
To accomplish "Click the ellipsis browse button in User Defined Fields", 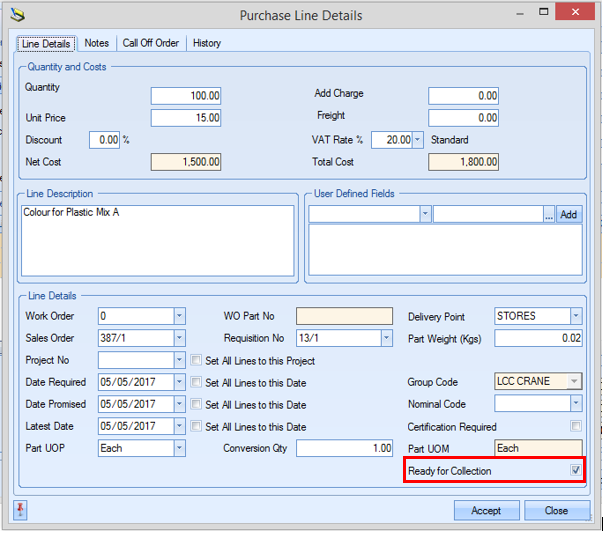I will (x=548, y=215).
